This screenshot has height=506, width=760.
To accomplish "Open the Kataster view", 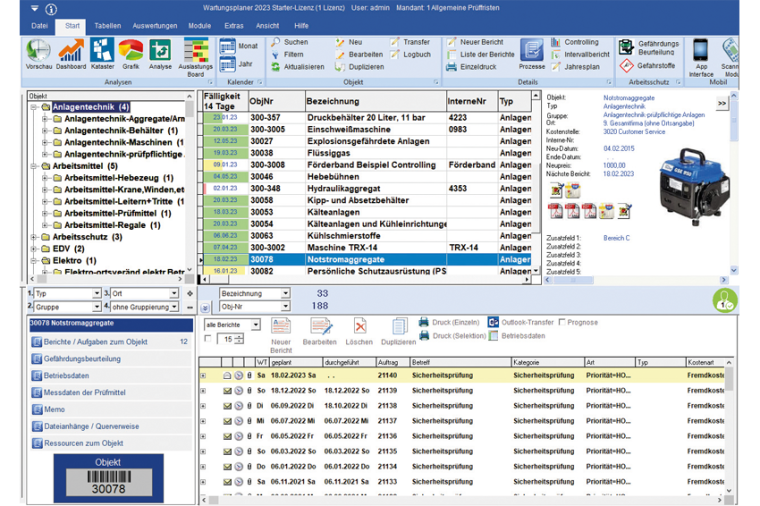I will pyautogui.click(x=102, y=54).
